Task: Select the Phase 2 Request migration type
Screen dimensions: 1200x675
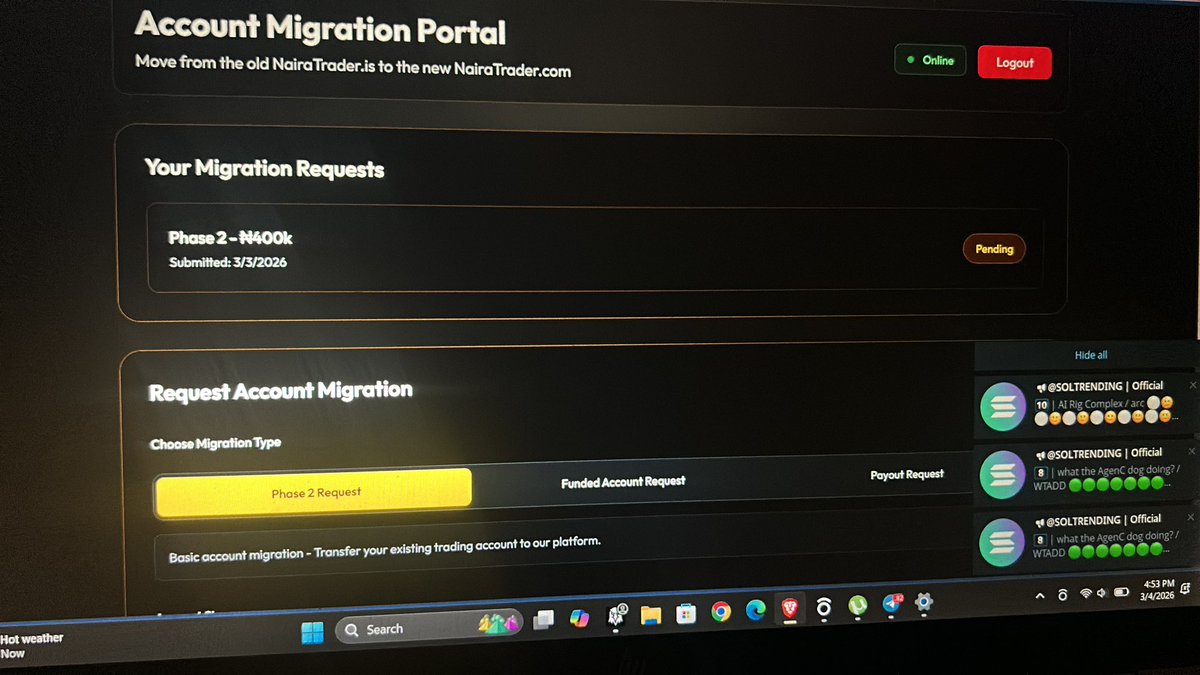Action: (x=313, y=491)
